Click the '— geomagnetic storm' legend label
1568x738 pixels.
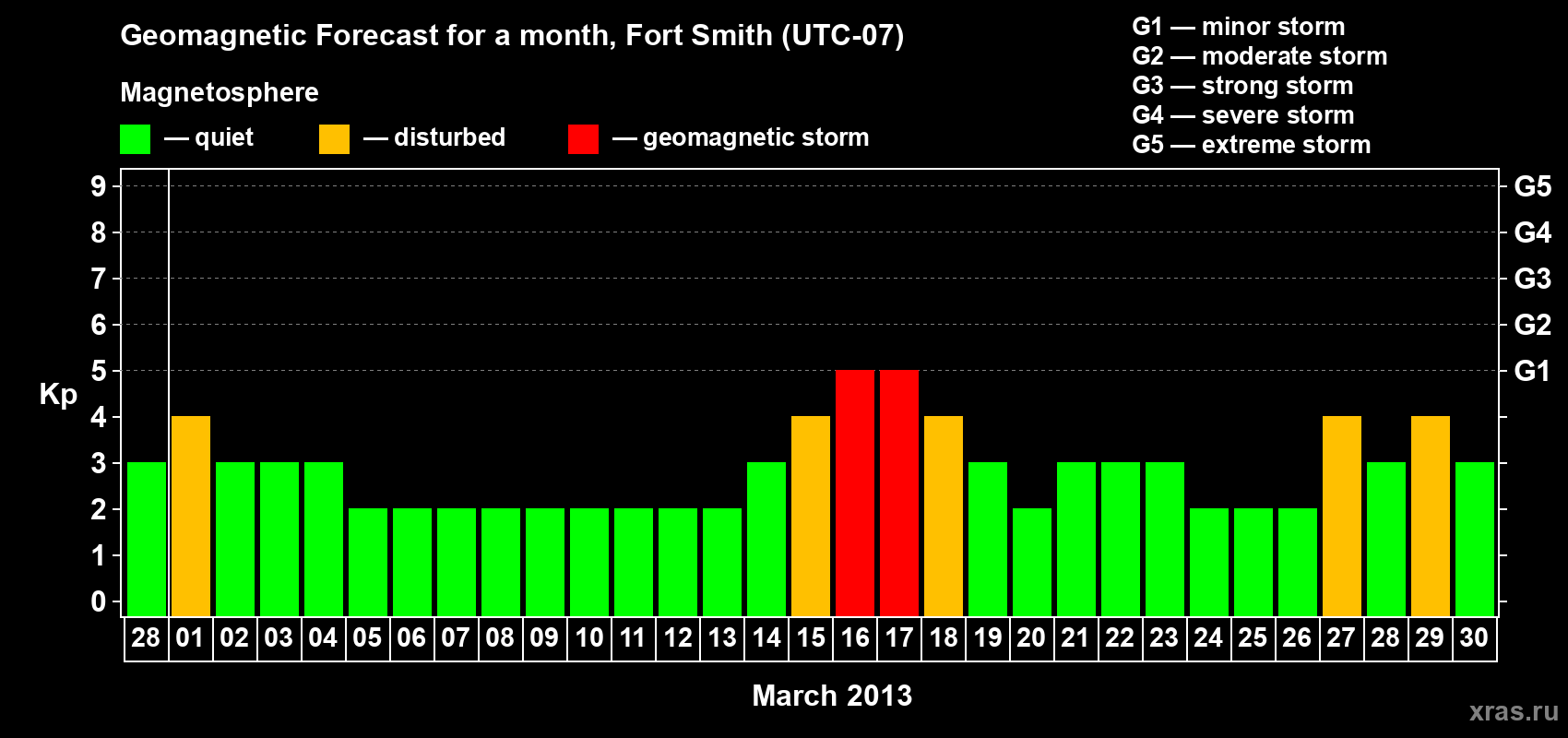(741, 138)
